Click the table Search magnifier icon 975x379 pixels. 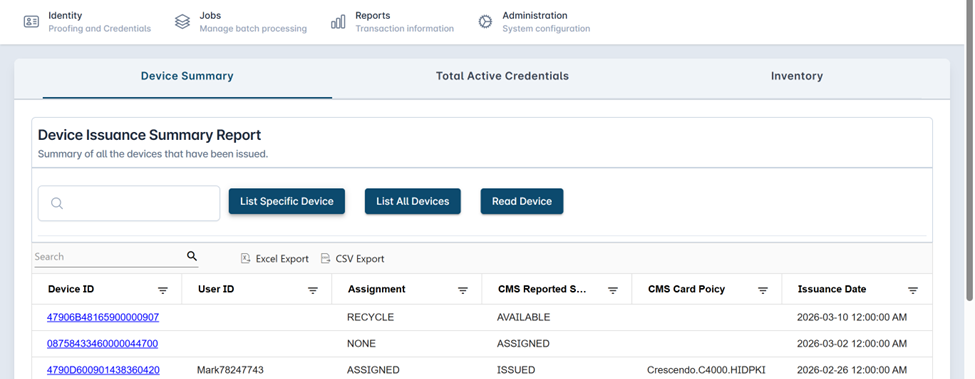click(192, 256)
